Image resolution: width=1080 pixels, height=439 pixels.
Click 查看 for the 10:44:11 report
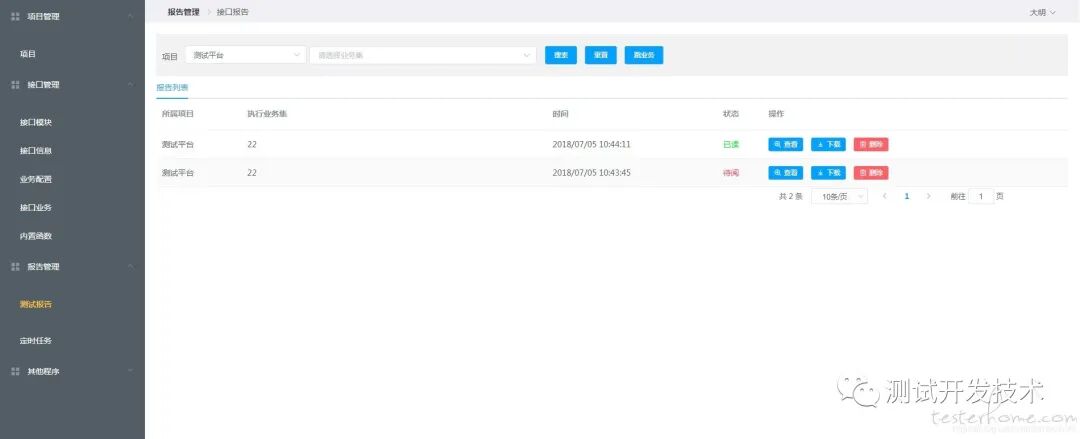click(786, 145)
